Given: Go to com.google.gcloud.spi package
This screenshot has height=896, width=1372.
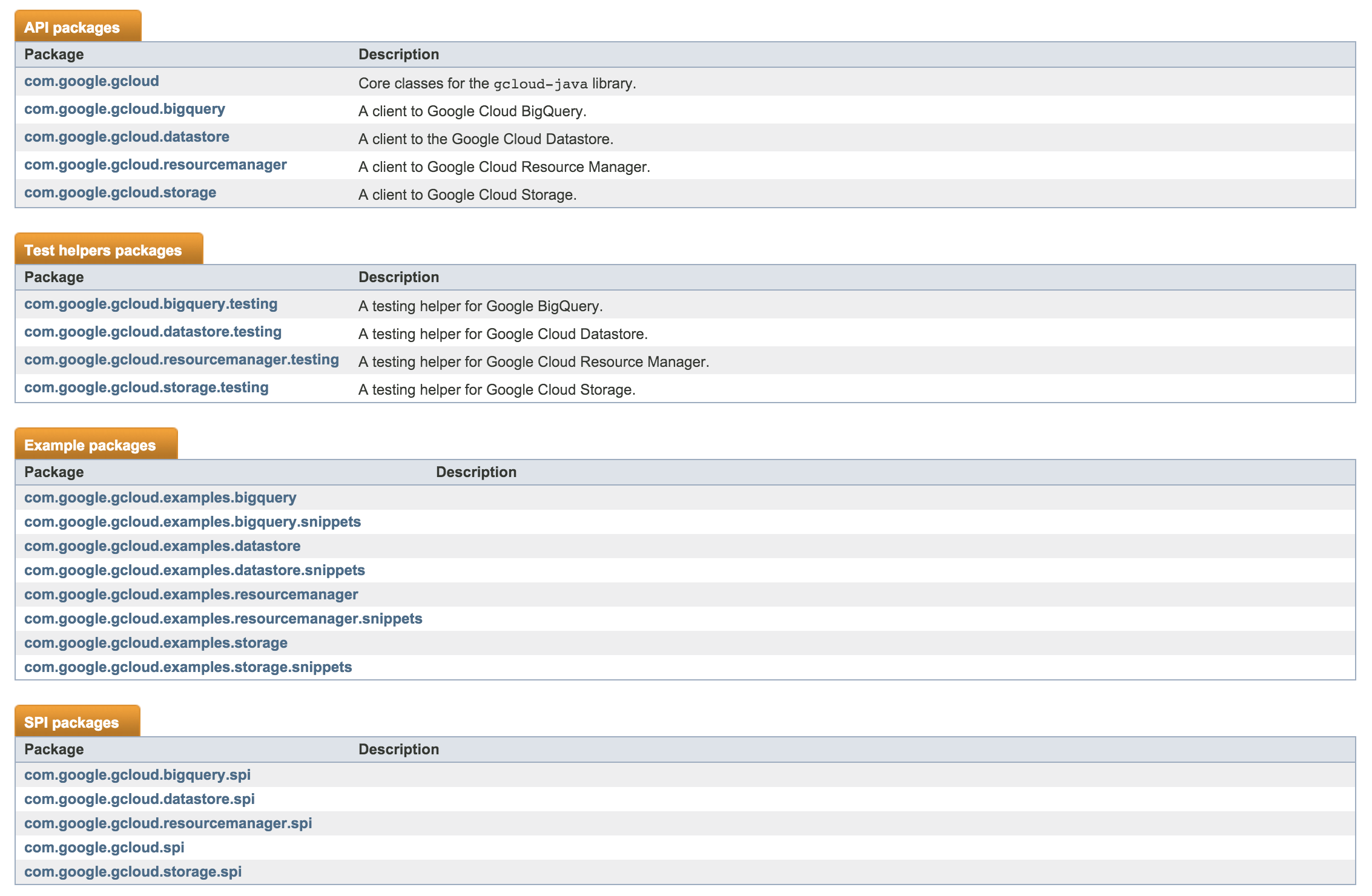Looking at the screenshot, I should 104,848.
